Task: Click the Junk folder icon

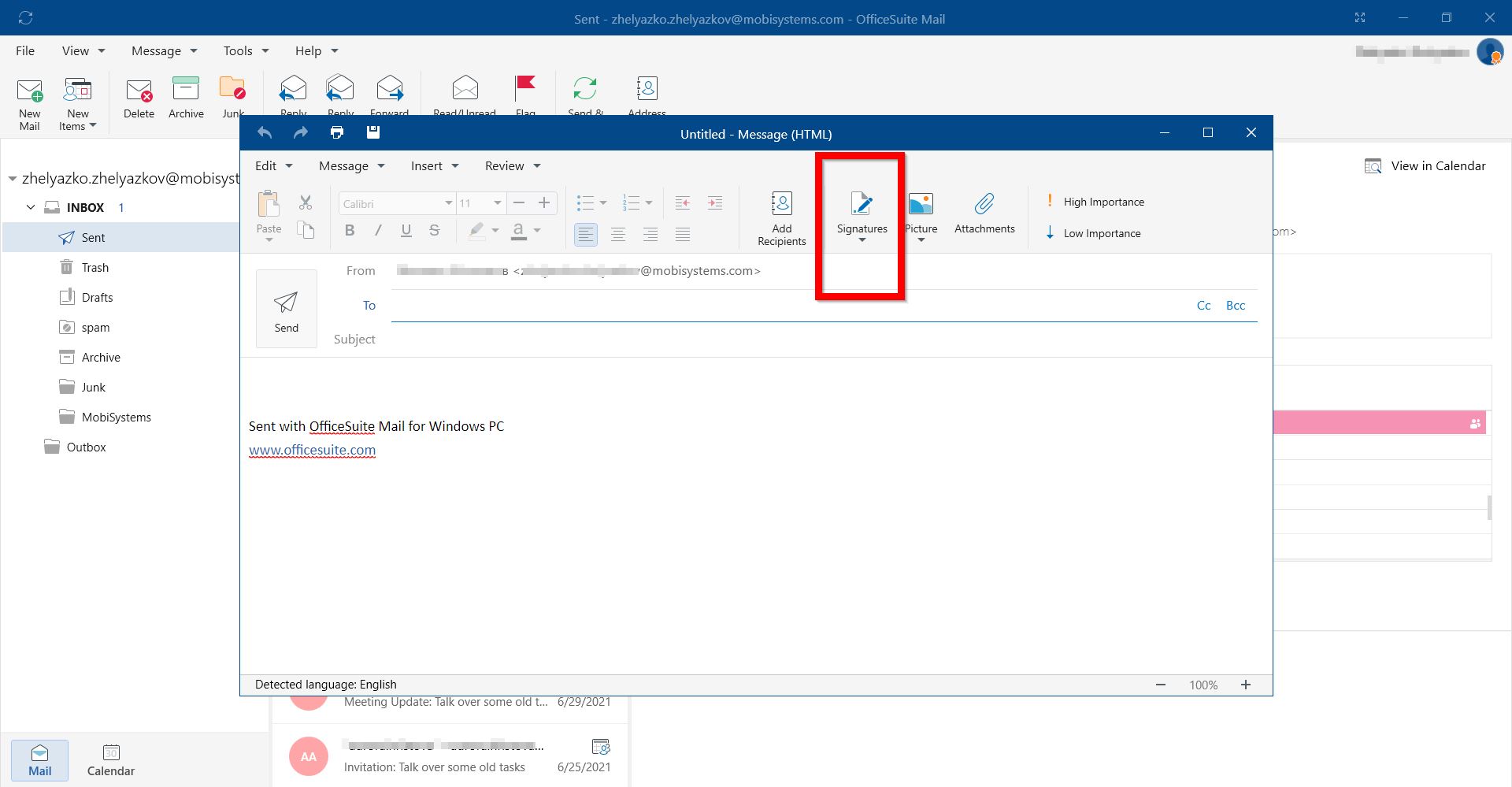Action: pyautogui.click(x=232, y=88)
